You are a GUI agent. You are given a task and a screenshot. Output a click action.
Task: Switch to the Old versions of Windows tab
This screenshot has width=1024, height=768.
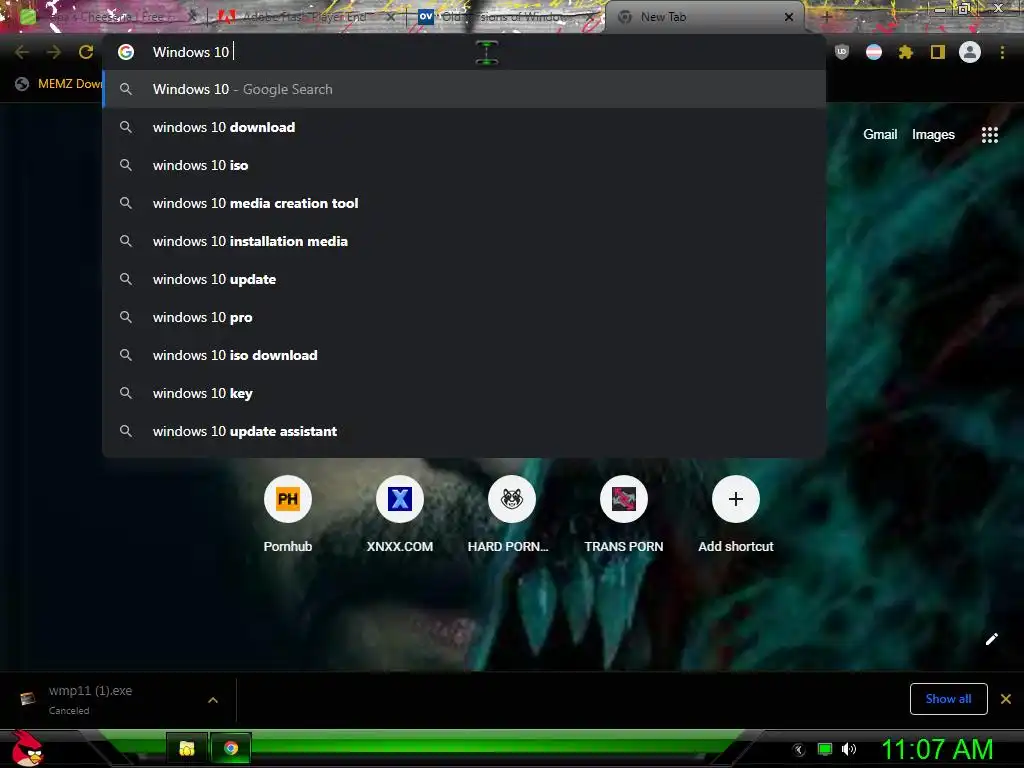pyautogui.click(x=503, y=17)
